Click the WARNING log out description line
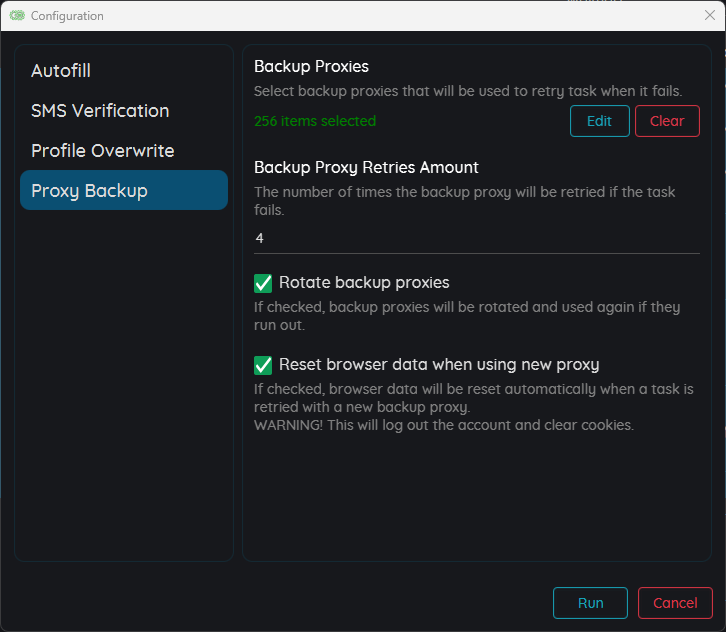 click(444, 425)
